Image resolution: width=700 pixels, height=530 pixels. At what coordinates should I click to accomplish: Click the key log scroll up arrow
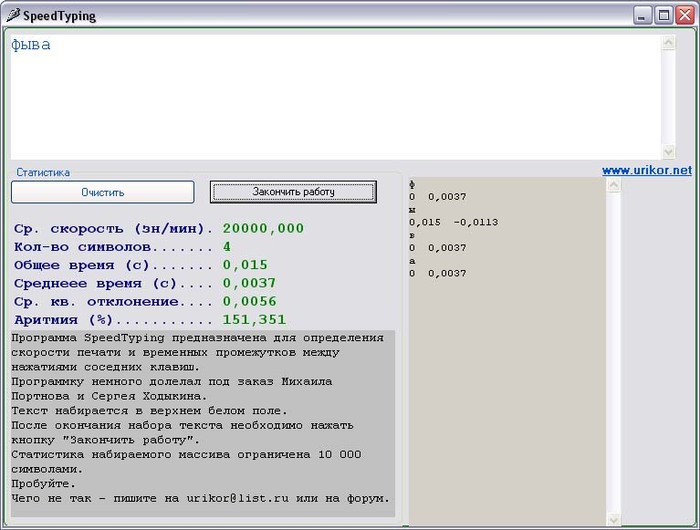[x=614, y=184]
